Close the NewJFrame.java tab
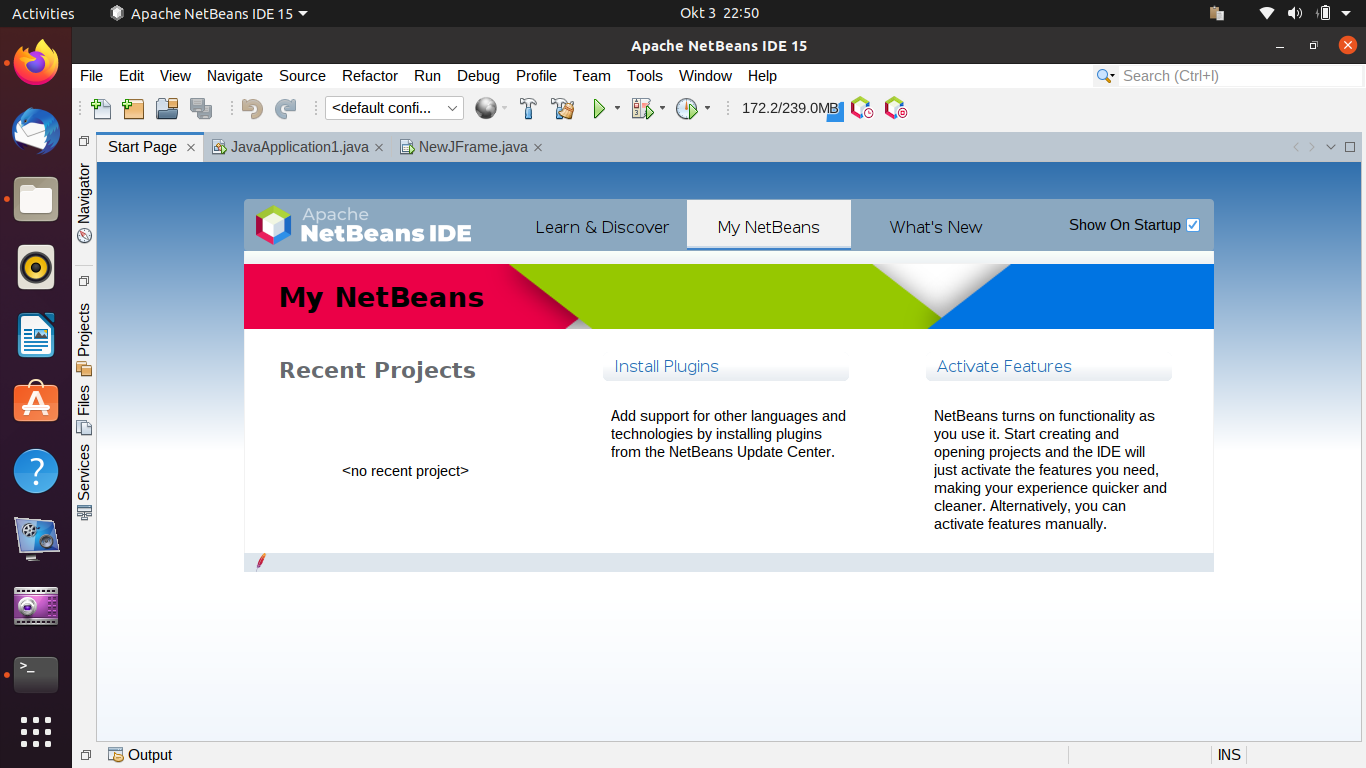 click(x=538, y=148)
